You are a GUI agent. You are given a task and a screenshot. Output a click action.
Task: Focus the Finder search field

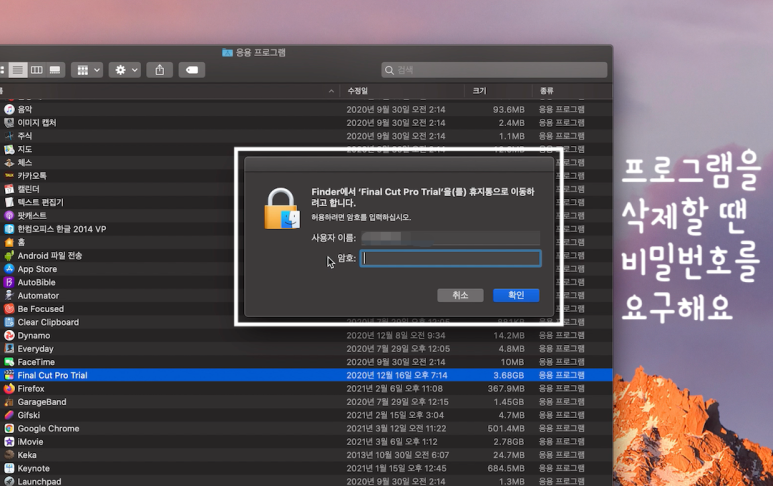click(494, 70)
